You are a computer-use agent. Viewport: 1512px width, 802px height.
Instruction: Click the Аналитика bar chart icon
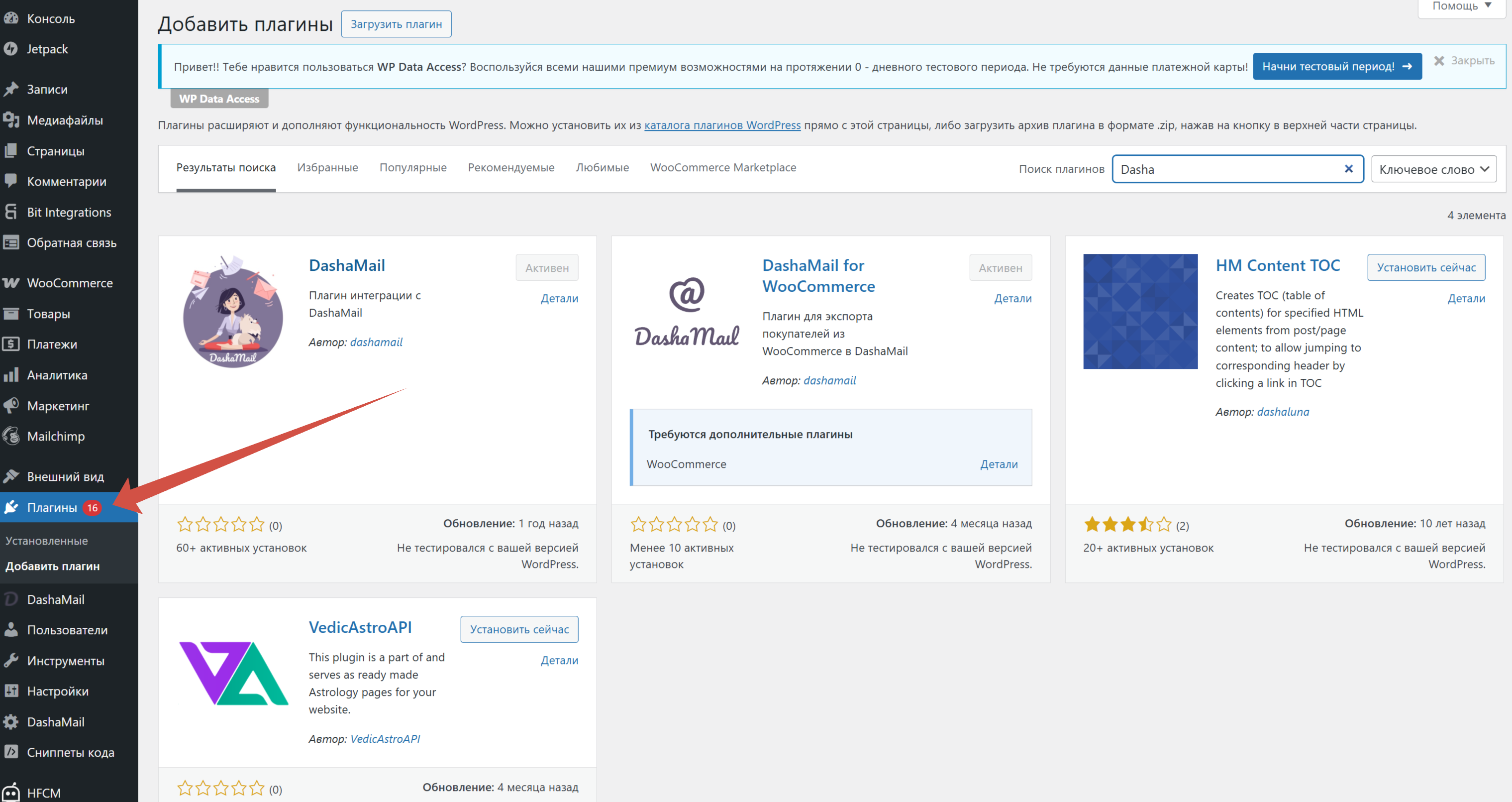[10, 375]
